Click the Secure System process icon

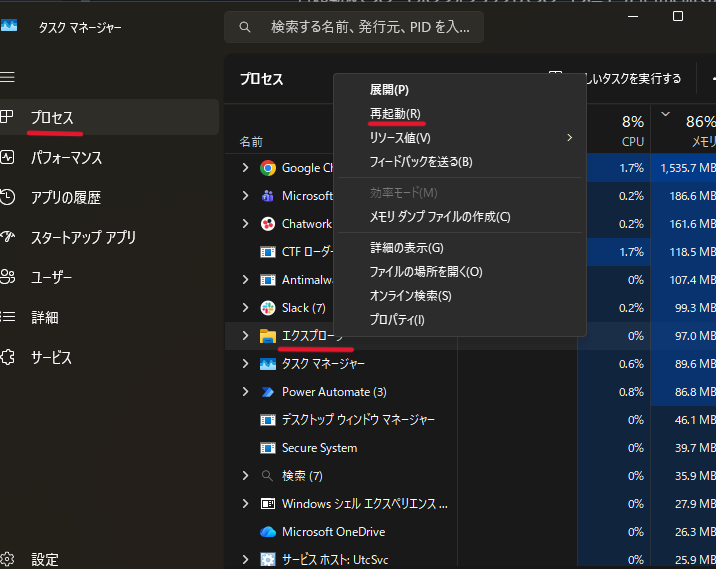pyautogui.click(x=268, y=448)
